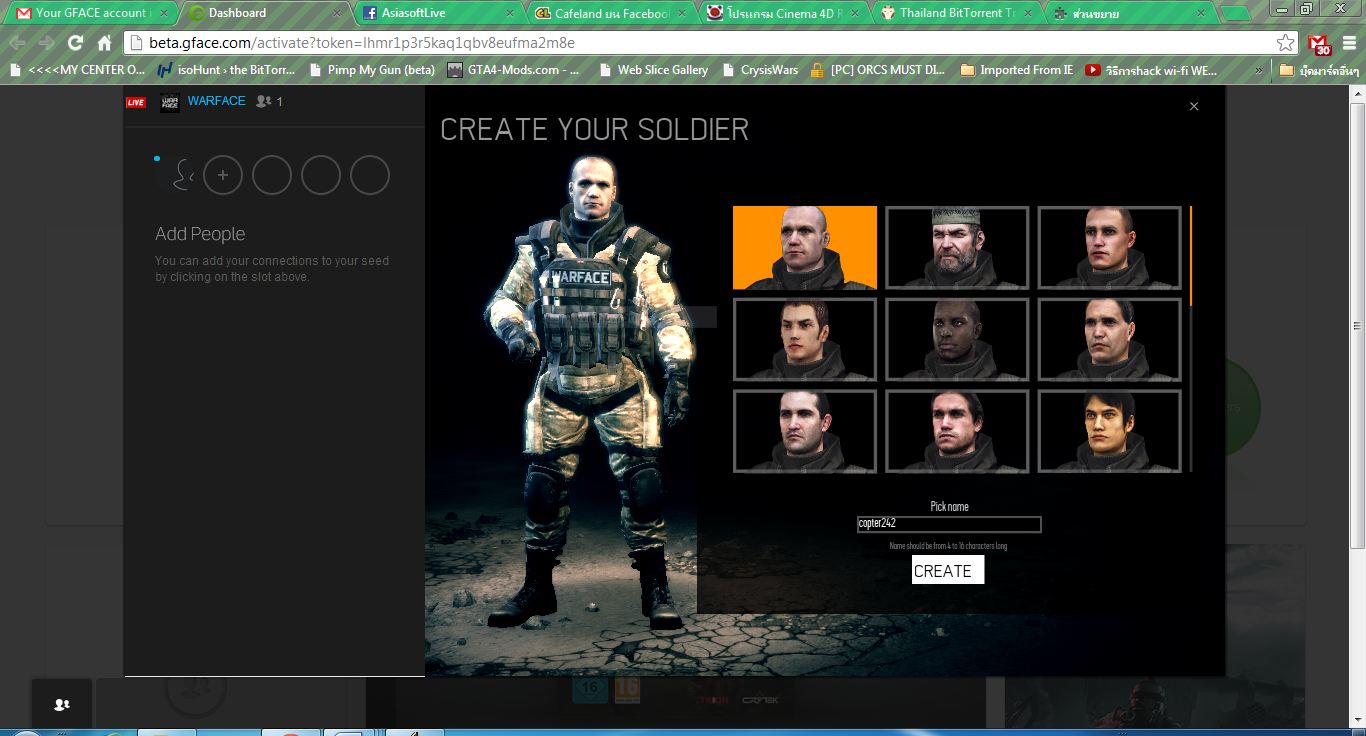Open the friends panel icon at bottom left

62,704
